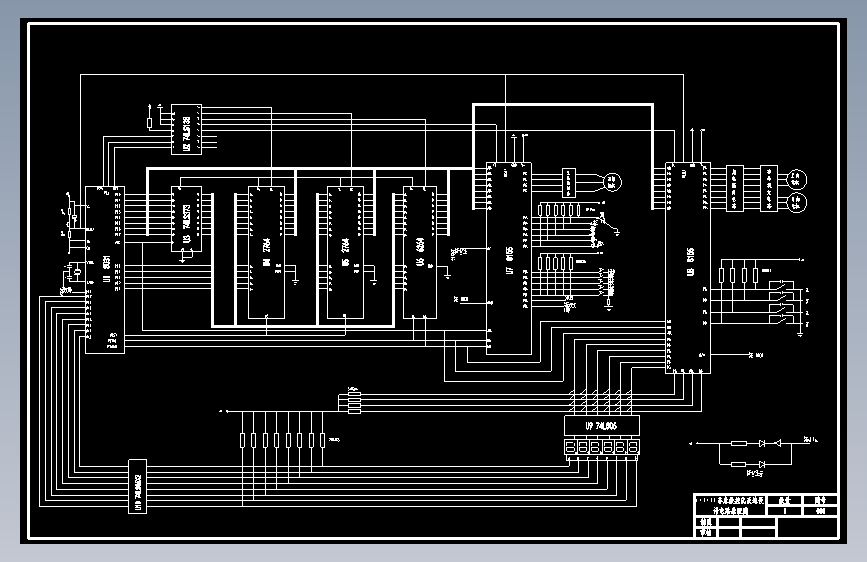Image resolution: width=867 pixels, height=562 pixels.
Task: Select the upper resistor array right of U7
Action: [x=559, y=210]
